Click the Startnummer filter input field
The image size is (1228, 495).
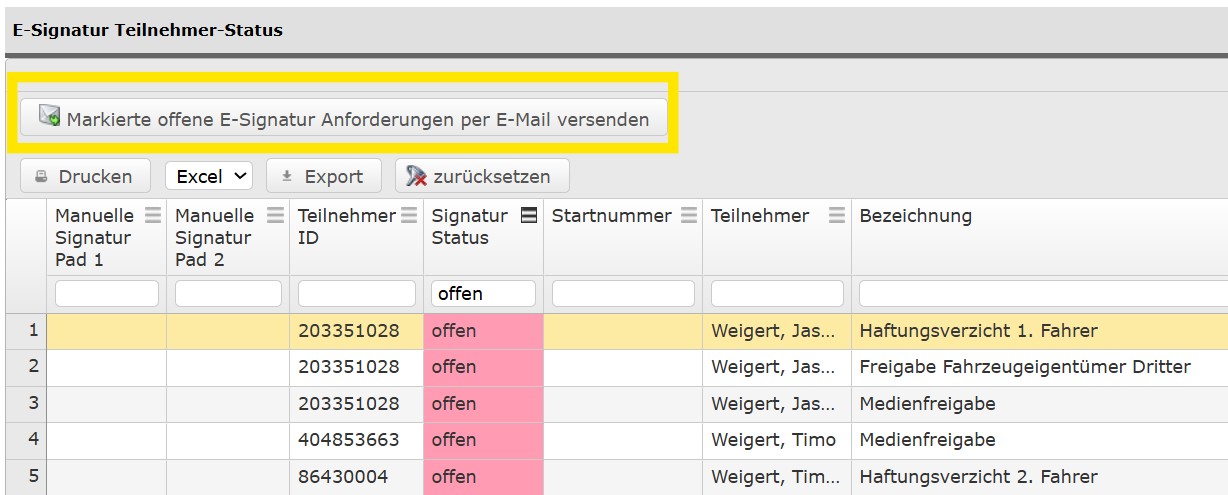(x=622, y=293)
